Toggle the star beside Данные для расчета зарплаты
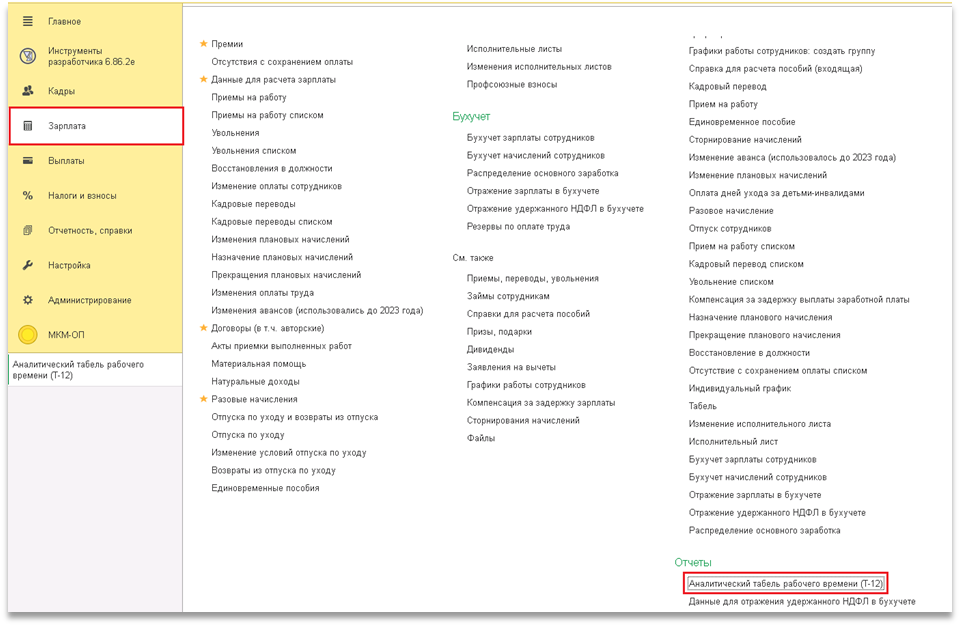961x626 pixels. 204,79
